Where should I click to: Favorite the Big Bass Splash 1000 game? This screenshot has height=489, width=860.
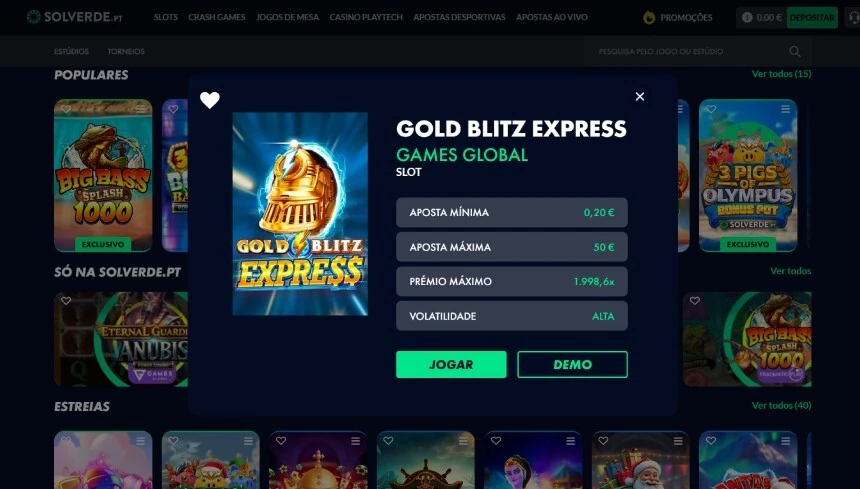(x=66, y=109)
